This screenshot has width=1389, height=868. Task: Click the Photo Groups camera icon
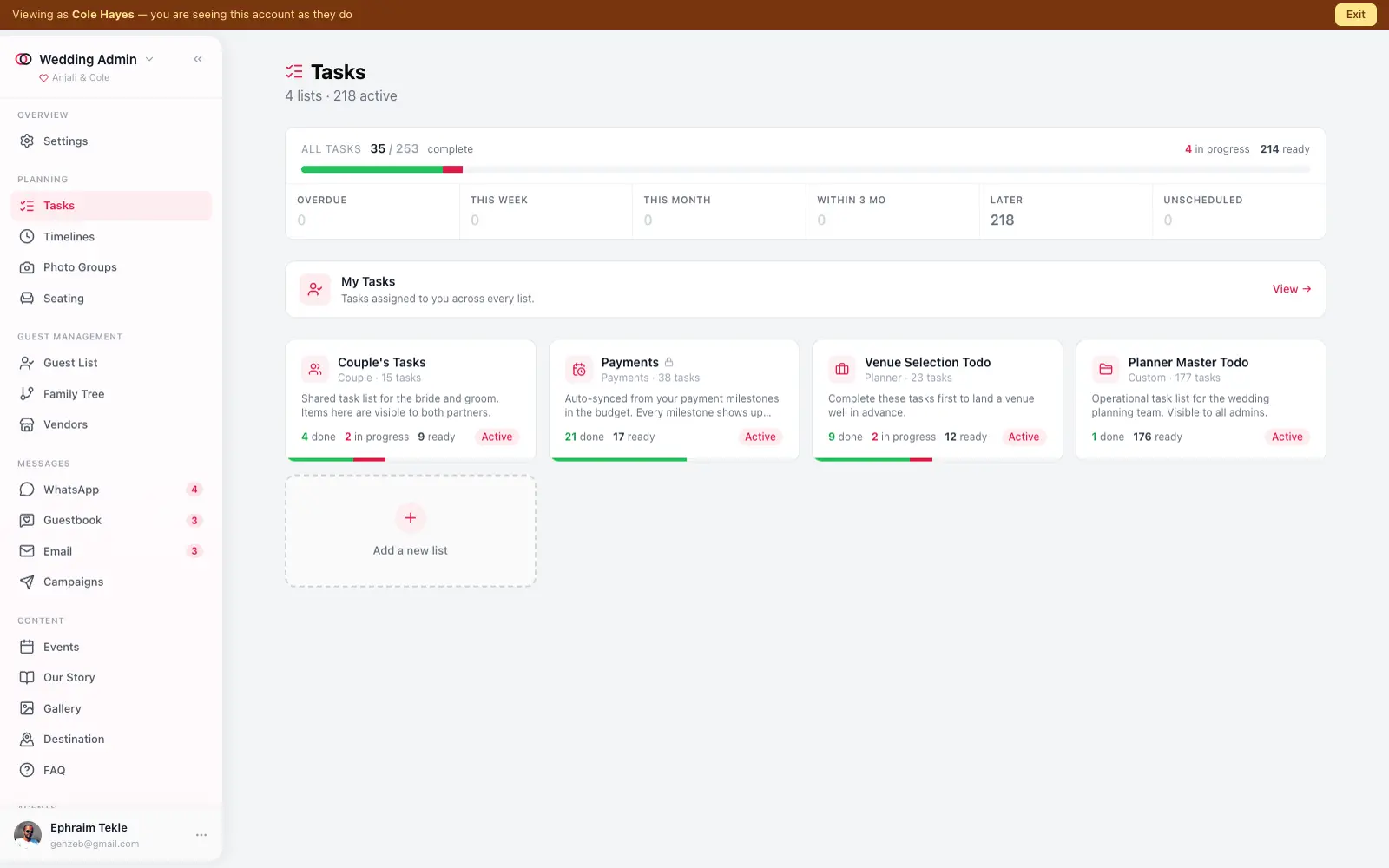pos(27,267)
